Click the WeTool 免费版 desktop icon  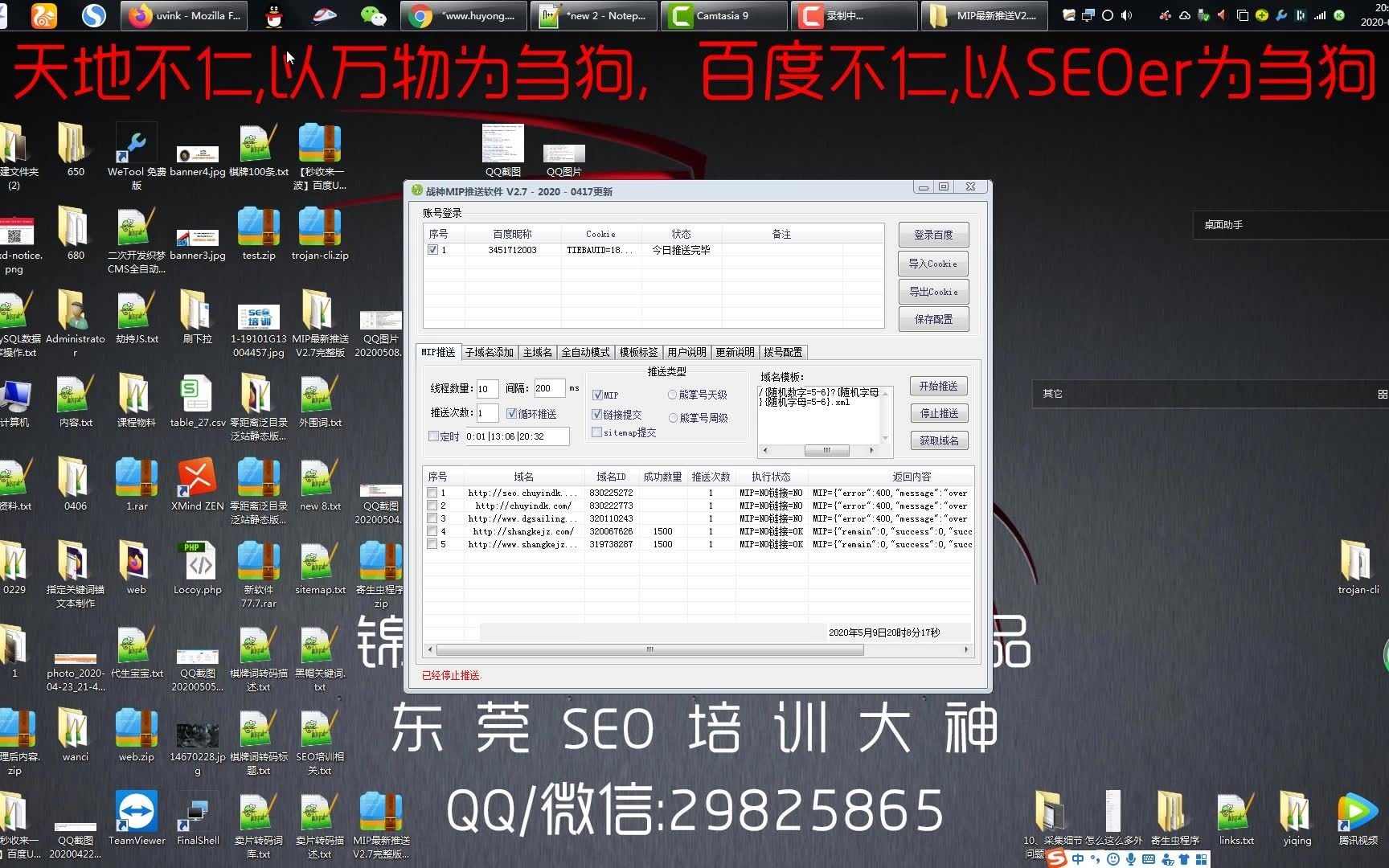(137, 156)
